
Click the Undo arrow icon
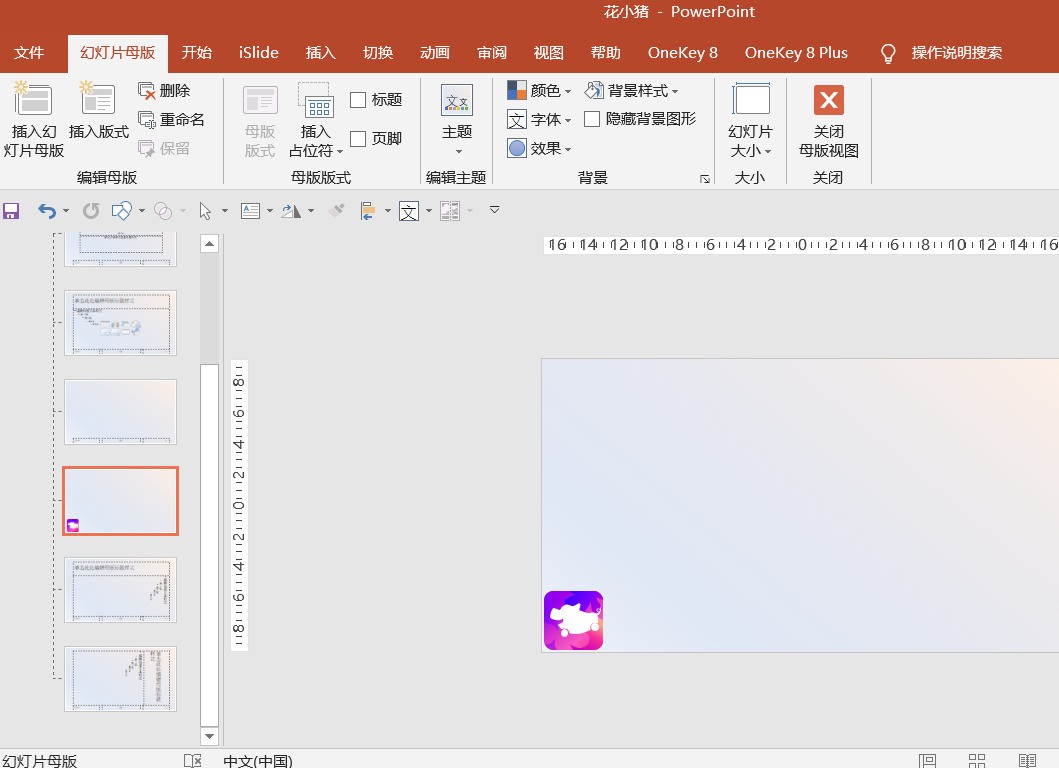[x=47, y=211]
